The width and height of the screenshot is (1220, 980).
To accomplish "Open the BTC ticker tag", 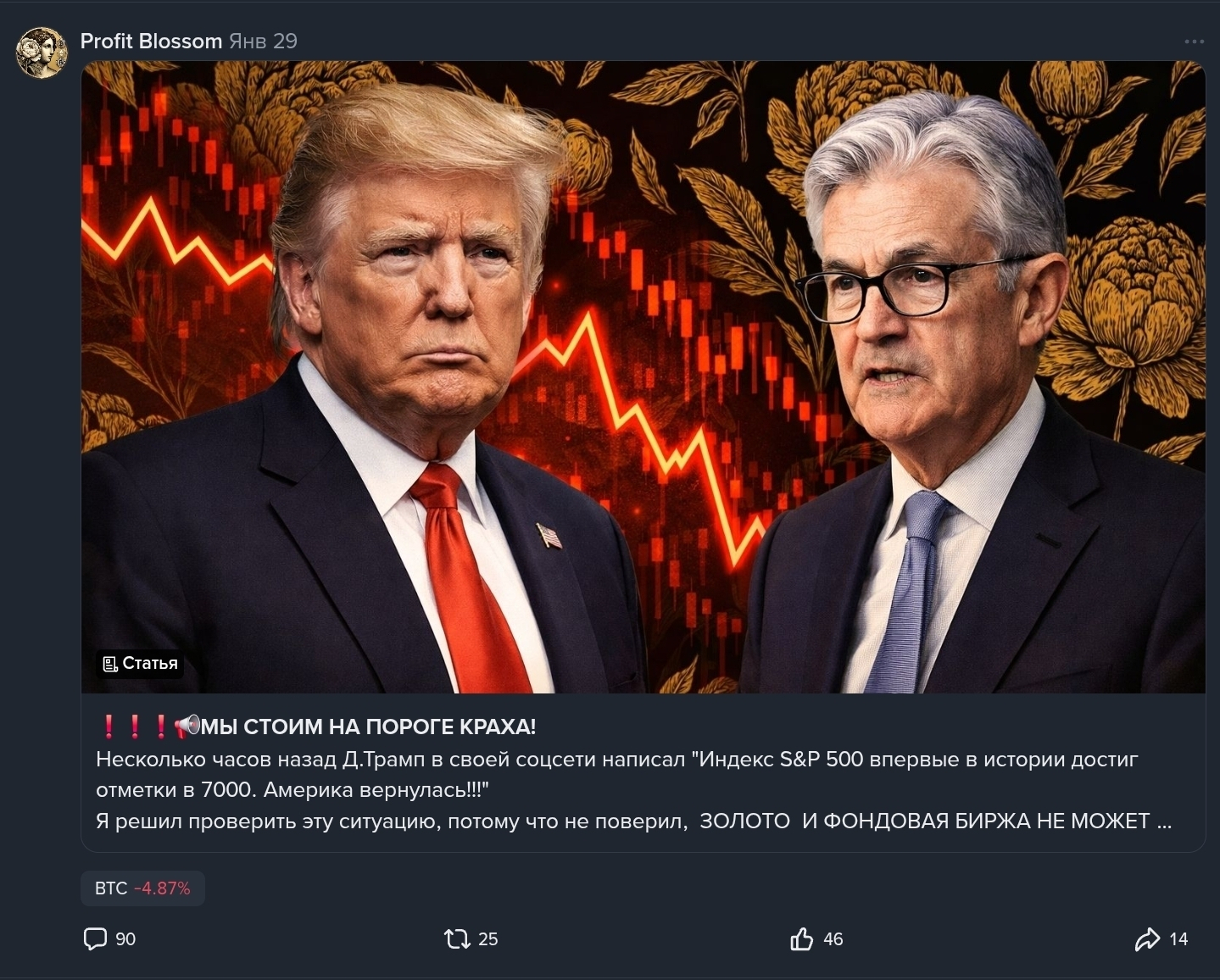I will [x=142, y=888].
